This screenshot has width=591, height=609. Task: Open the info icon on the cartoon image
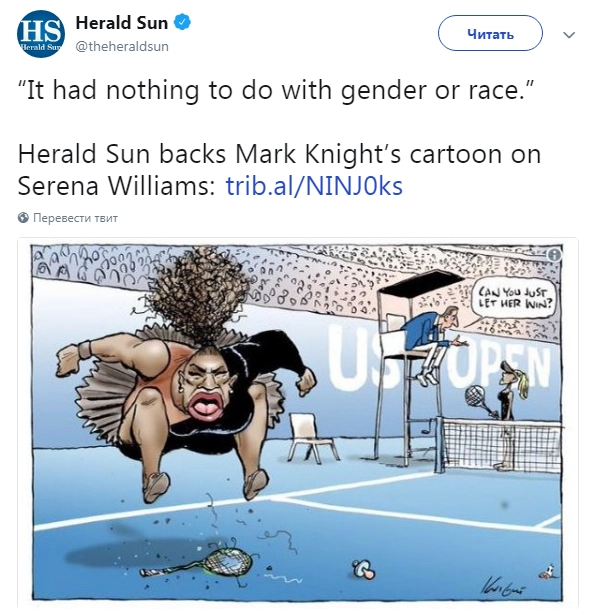click(x=555, y=255)
